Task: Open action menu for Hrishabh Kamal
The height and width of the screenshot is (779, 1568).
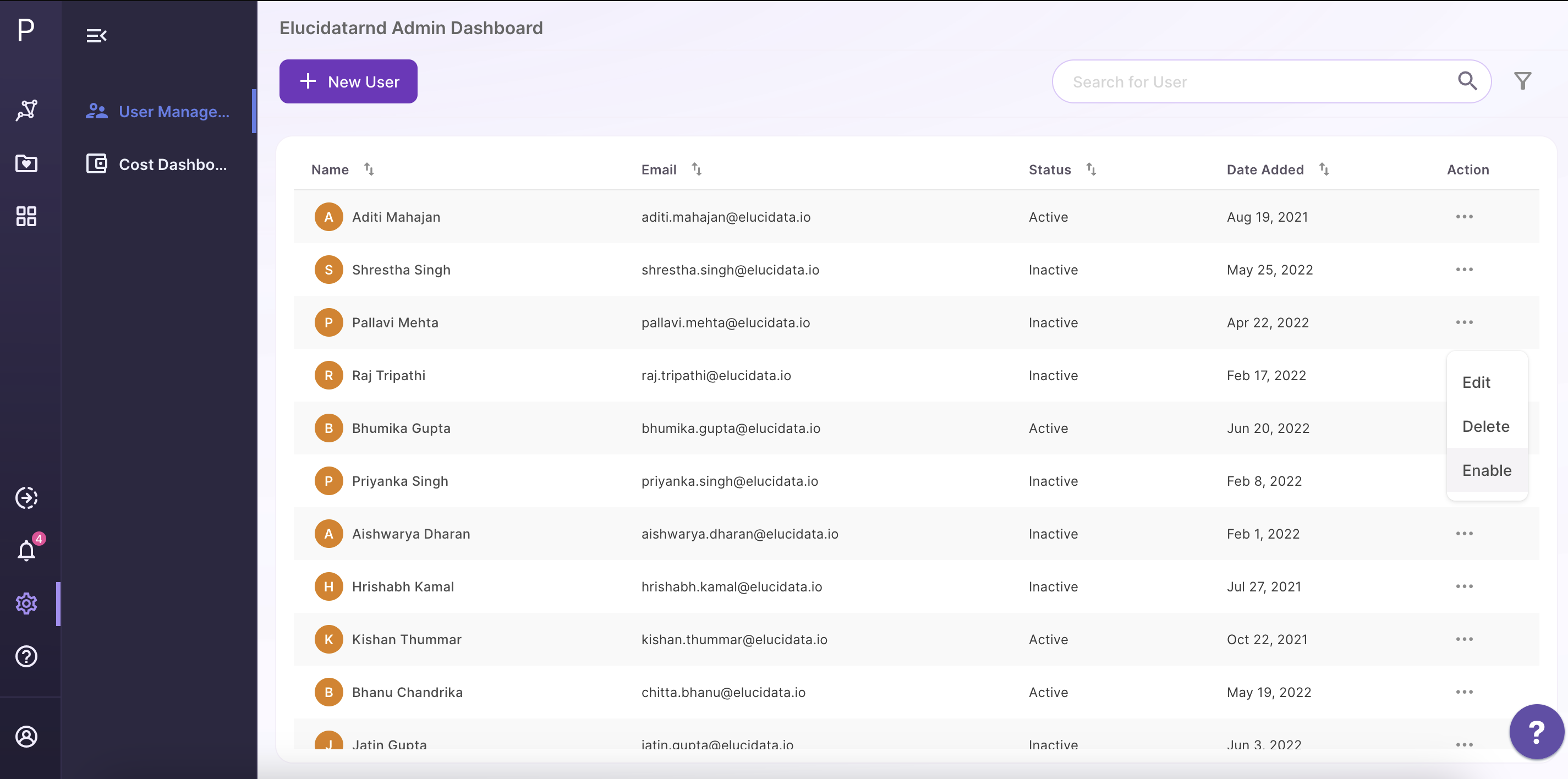Action: (1464, 586)
